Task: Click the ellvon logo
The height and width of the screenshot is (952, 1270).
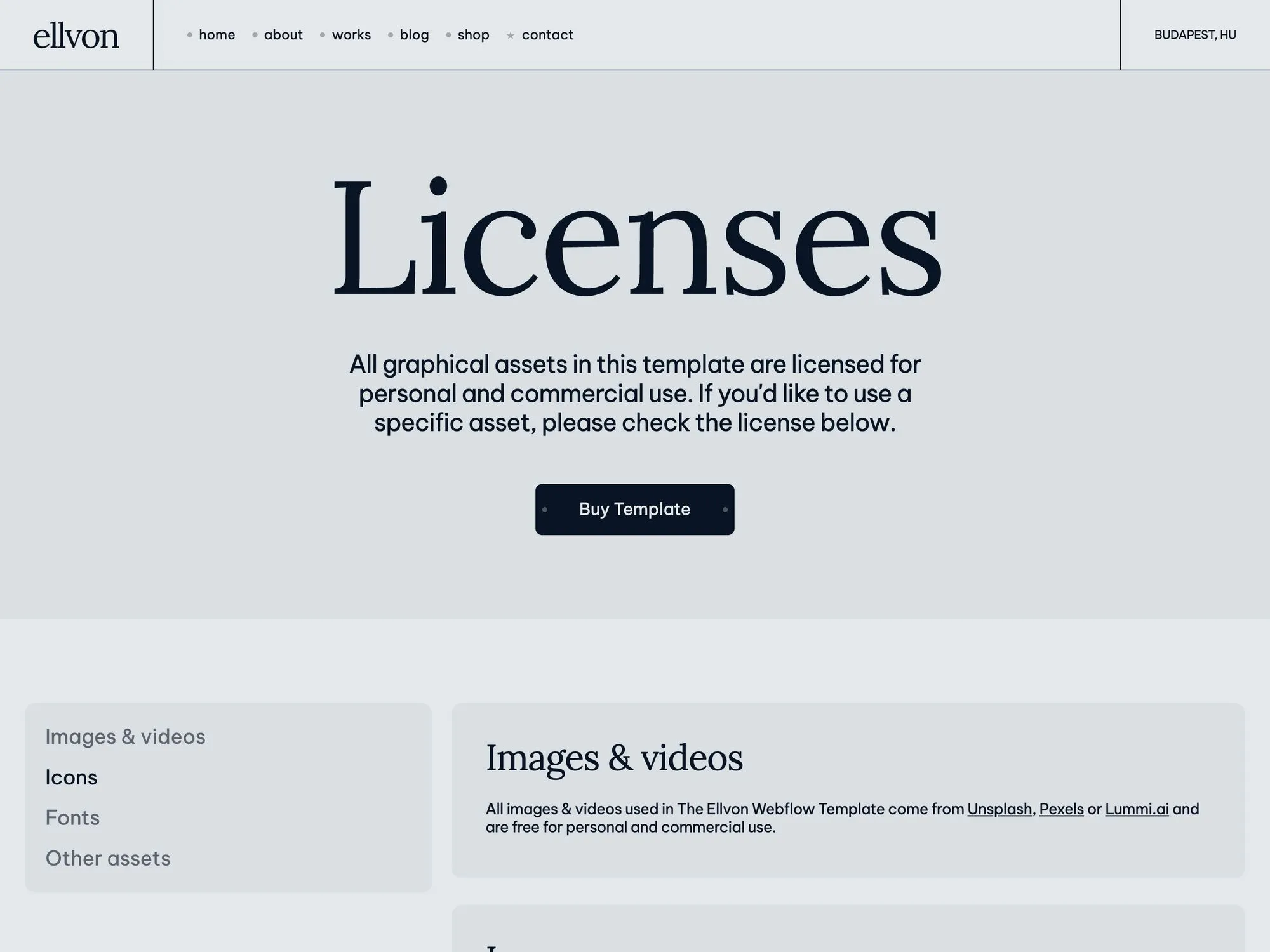Action: [x=76, y=36]
